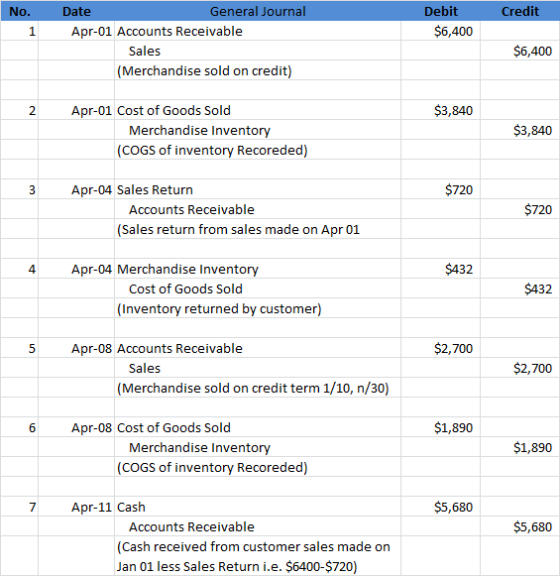The image size is (560, 576).
Task: Click the $2,700 debit cell
Action: [441, 349]
